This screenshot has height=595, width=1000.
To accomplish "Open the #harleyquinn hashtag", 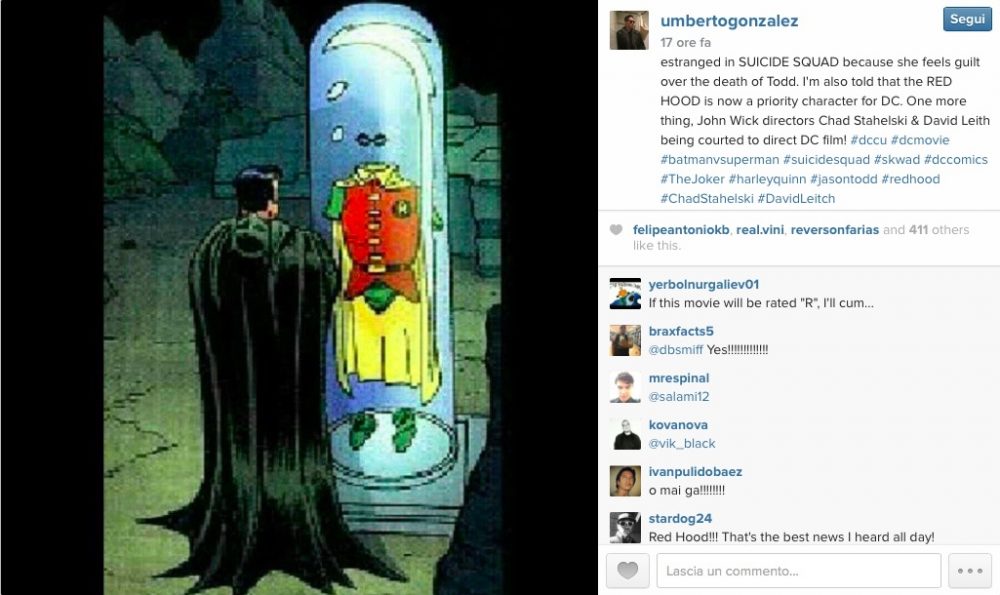I will click(767, 179).
